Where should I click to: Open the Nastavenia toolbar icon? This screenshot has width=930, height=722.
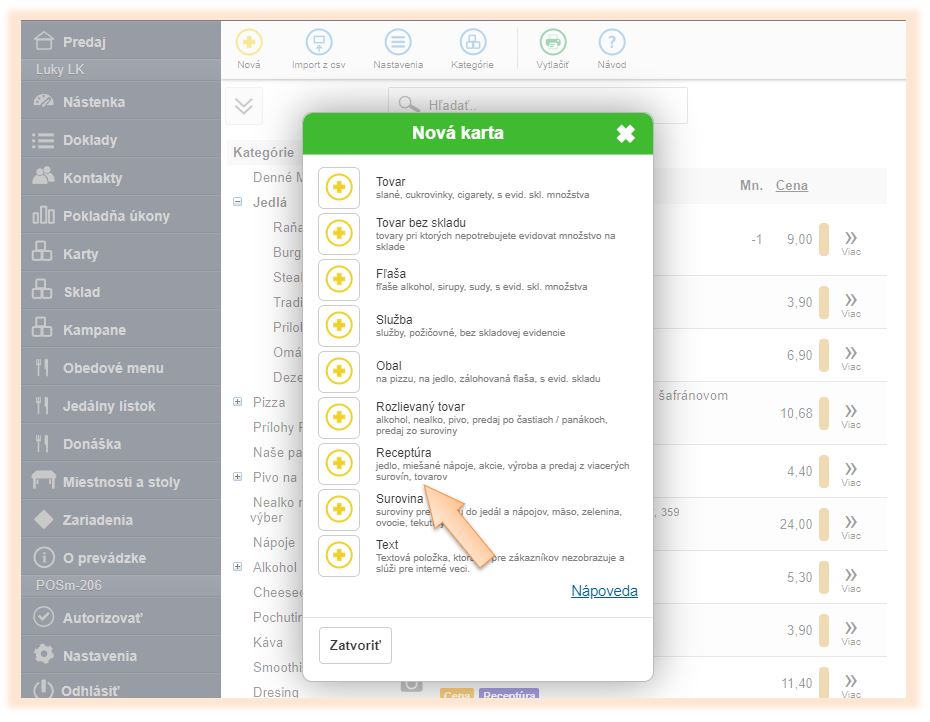tap(399, 43)
